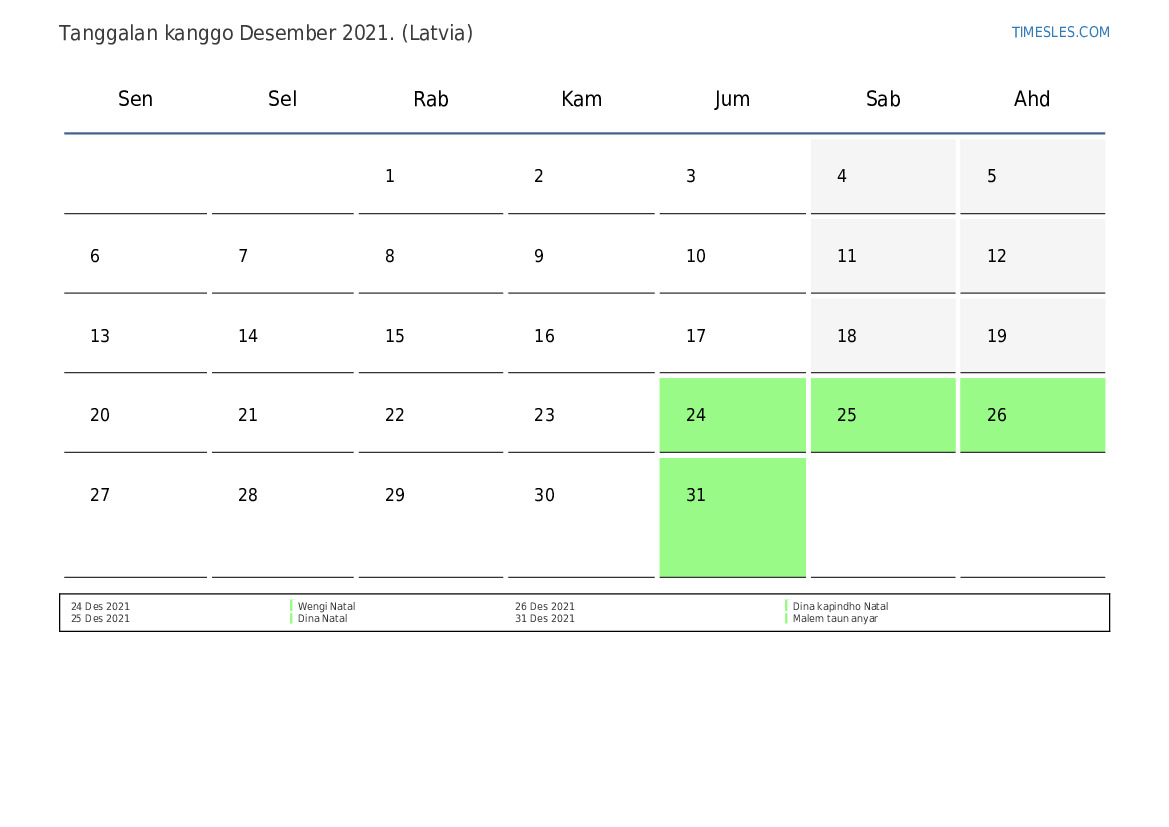Select the Ahd weekday column header

(x=1032, y=99)
